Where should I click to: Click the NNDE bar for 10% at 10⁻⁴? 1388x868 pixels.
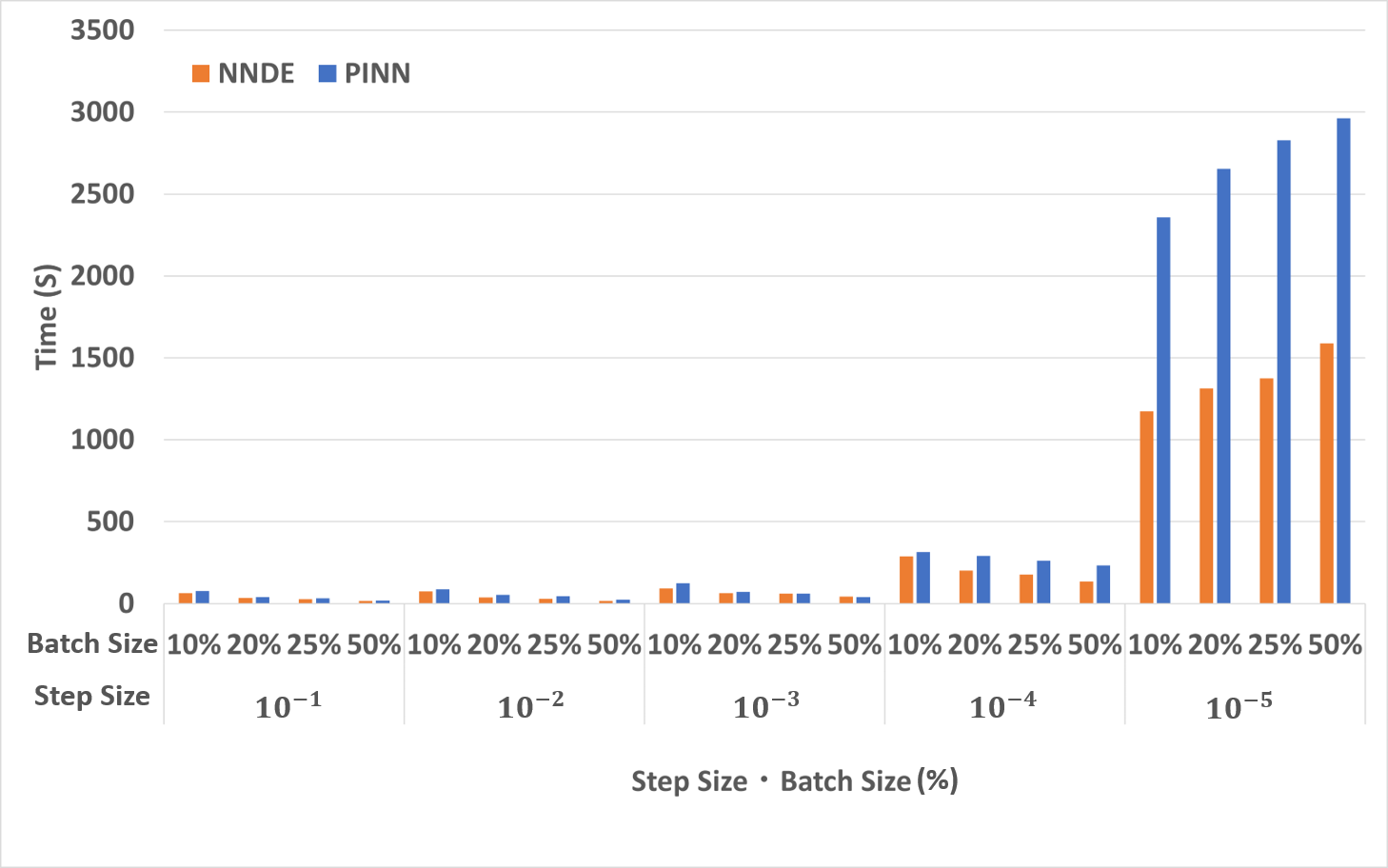click(x=906, y=580)
